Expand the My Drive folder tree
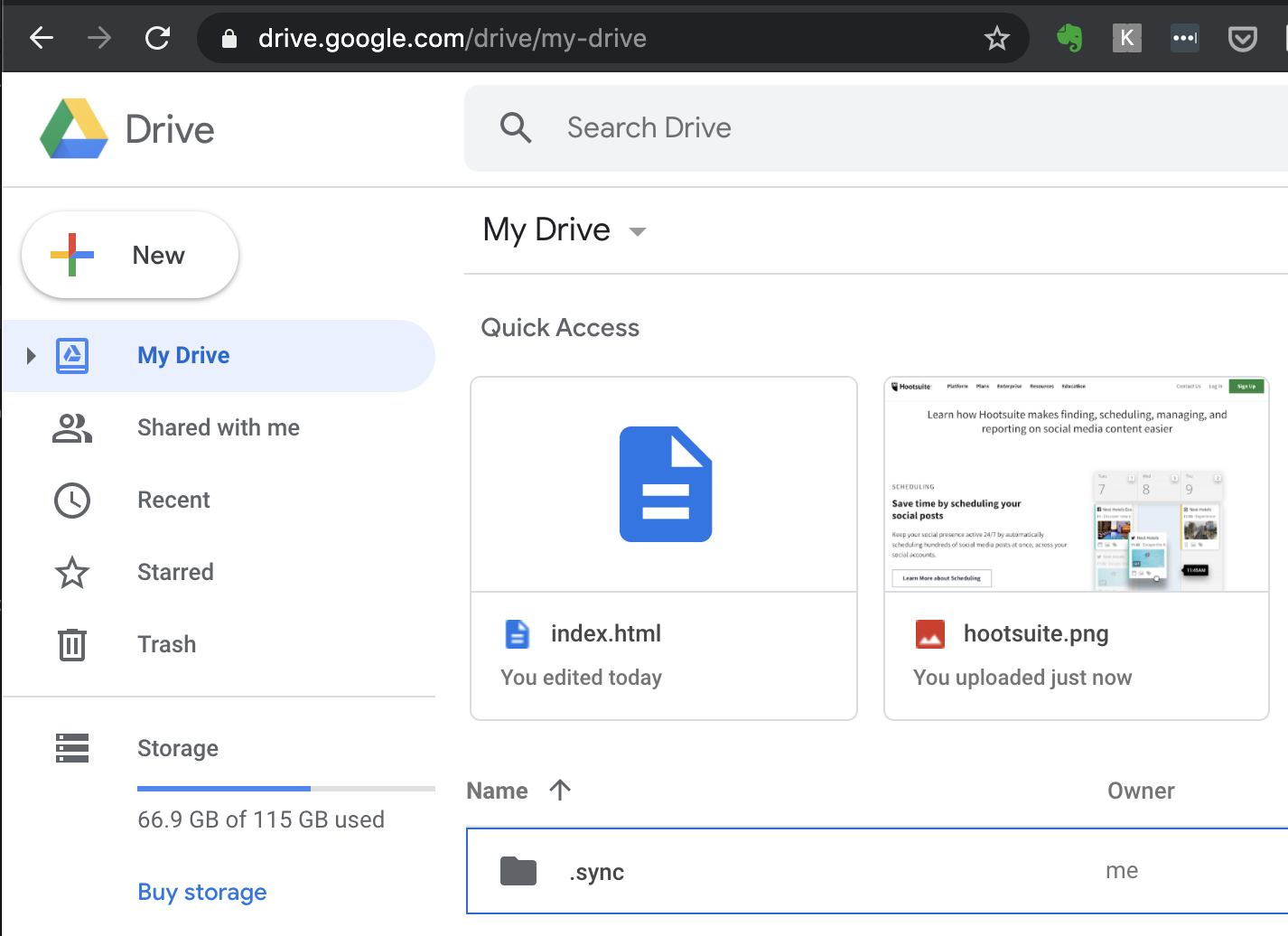This screenshot has height=936, width=1288. click(x=31, y=356)
